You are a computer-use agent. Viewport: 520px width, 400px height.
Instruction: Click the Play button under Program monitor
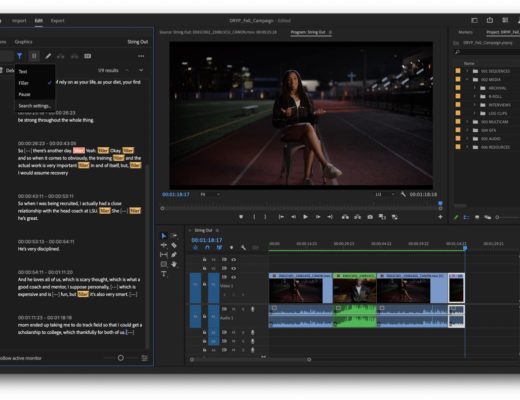tap(305, 217)
